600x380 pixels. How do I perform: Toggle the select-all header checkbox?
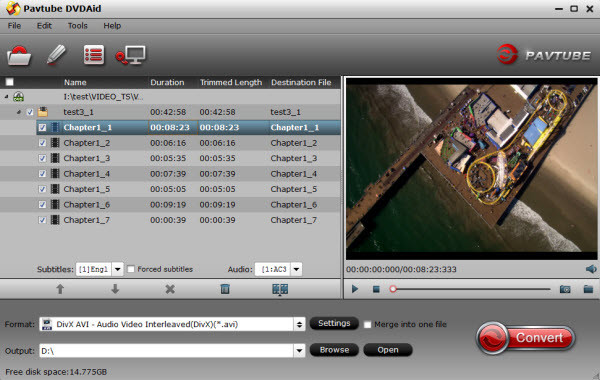coord(10,82)
